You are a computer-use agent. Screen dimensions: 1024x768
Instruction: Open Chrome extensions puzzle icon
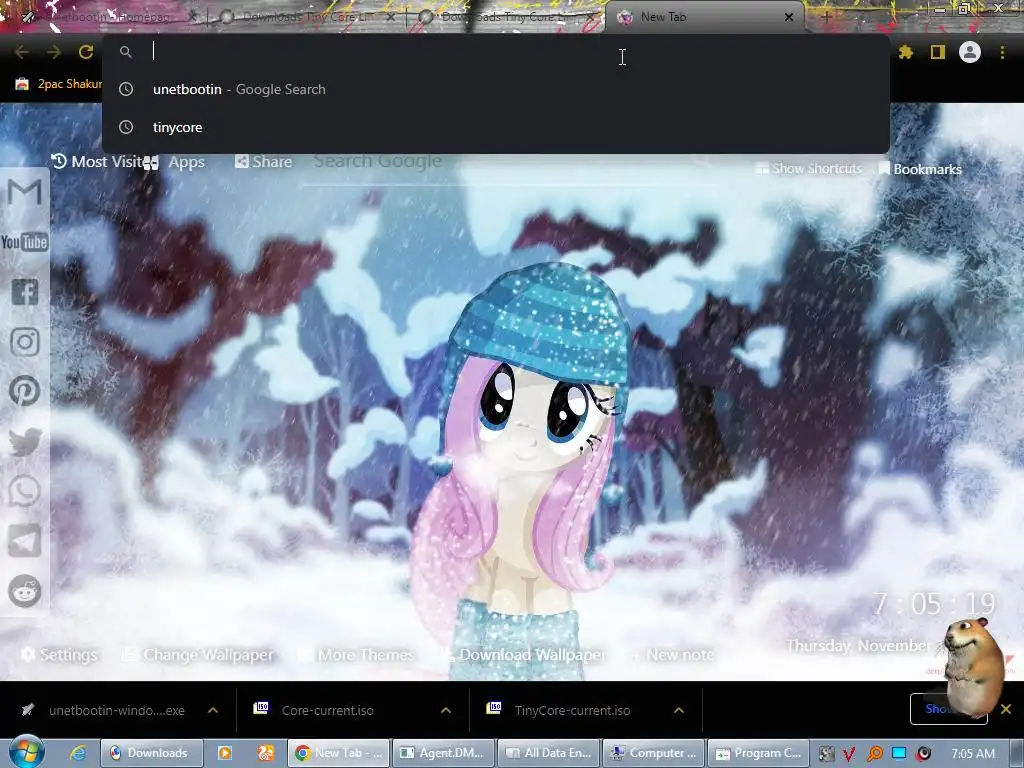click(x=906, y=52)
